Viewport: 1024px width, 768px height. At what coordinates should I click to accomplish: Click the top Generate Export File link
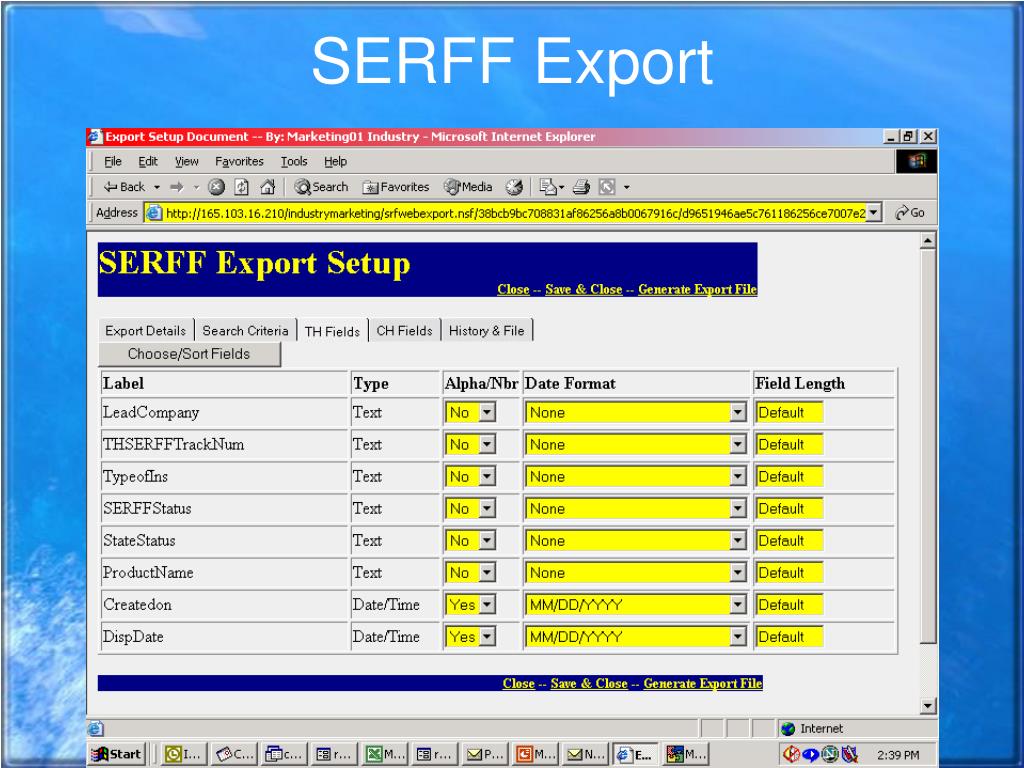(x=697, y=289)
